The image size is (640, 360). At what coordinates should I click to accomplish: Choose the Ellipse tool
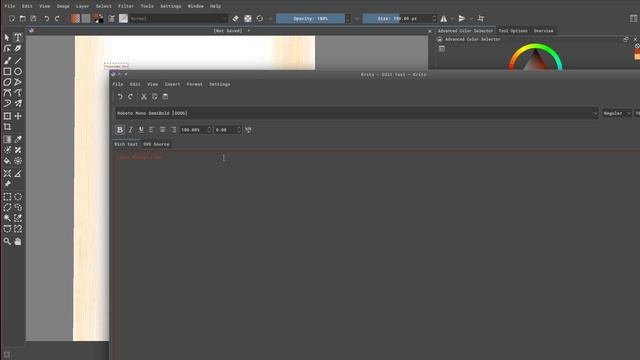pos(18,71)
